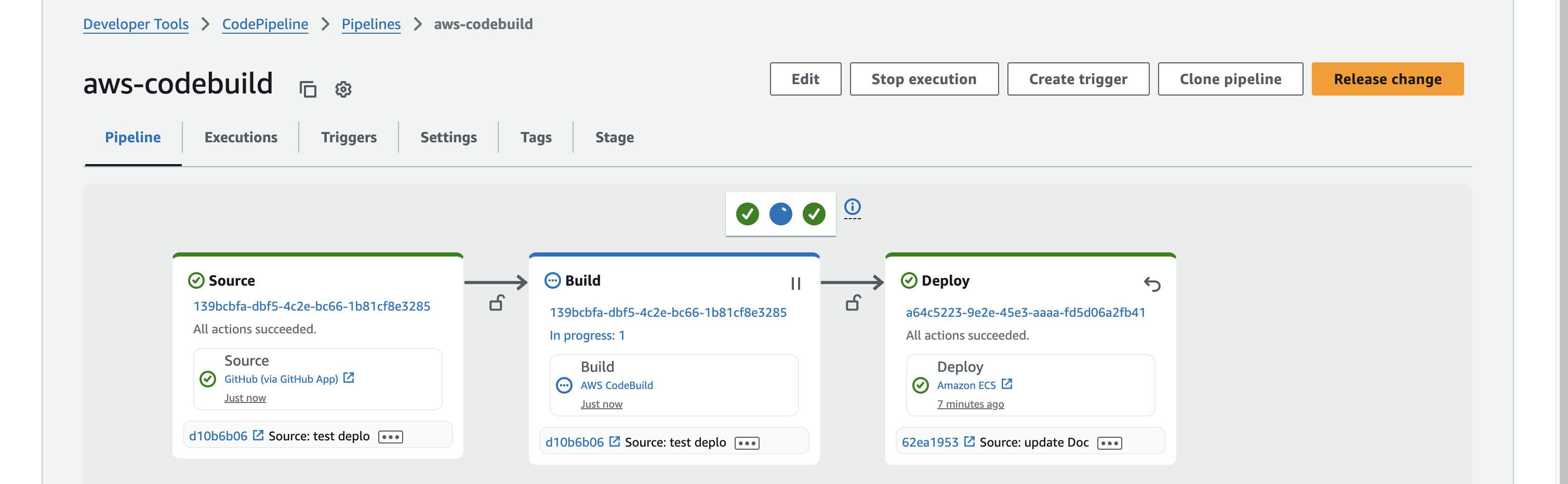The image size is (1568, 484).
Task: Expand the Deploy stage commit details ellipsis
Action: 1109,442
